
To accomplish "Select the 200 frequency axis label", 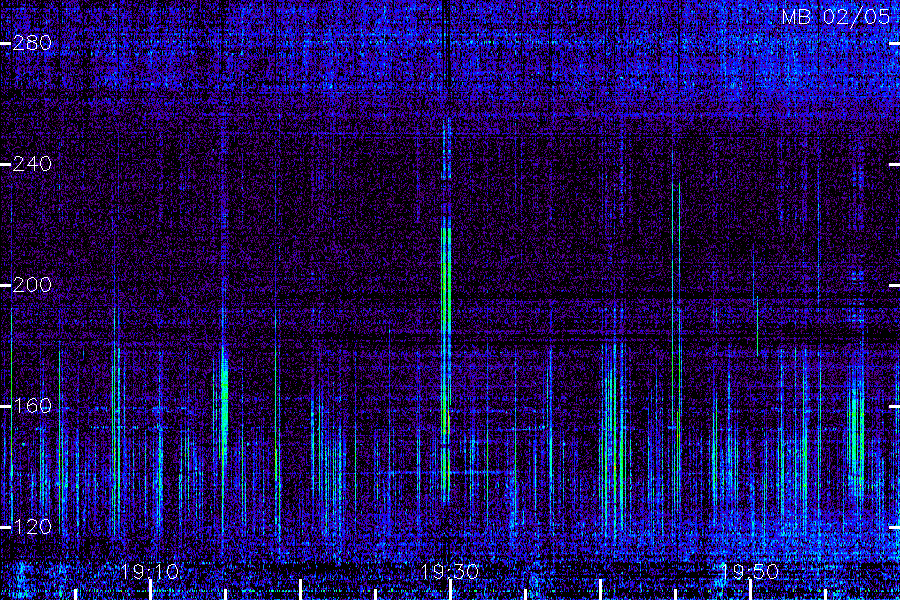I will coord(32,285).
